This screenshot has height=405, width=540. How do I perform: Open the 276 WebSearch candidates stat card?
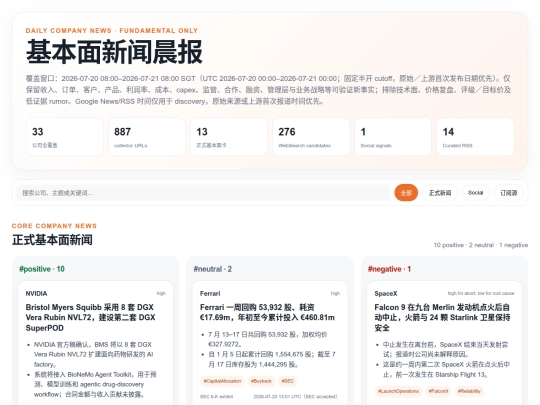[311, 137]
